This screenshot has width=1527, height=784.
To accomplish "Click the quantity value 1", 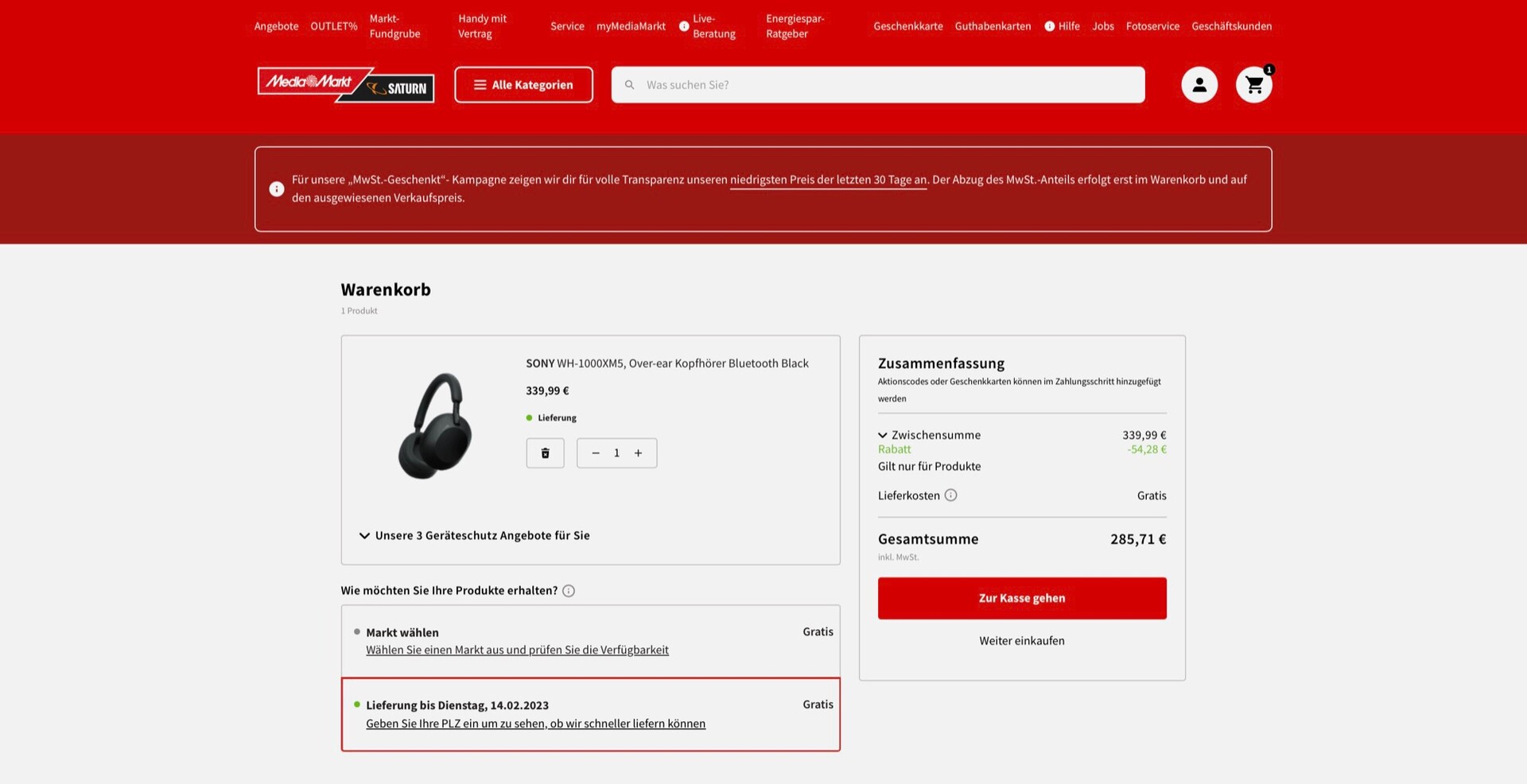I will tap(616, 453).
